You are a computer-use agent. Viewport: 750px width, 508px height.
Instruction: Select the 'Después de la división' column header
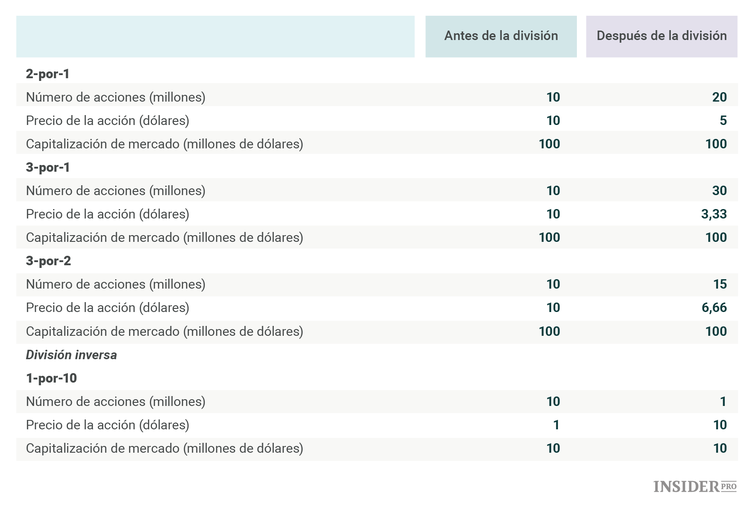tap(661, 36)
